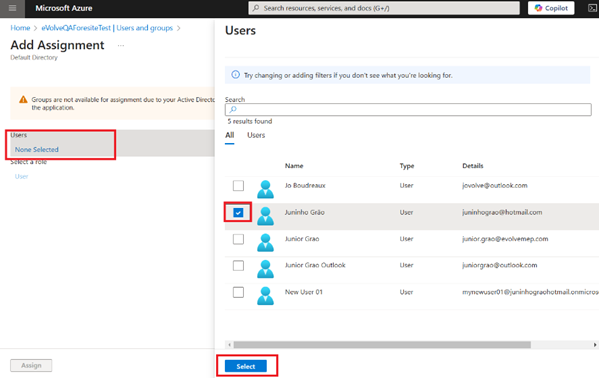Viewport: 599px width, 378px height.
Task: Click Jo Boudreaux's avatar icon
Action: point(266,189)
